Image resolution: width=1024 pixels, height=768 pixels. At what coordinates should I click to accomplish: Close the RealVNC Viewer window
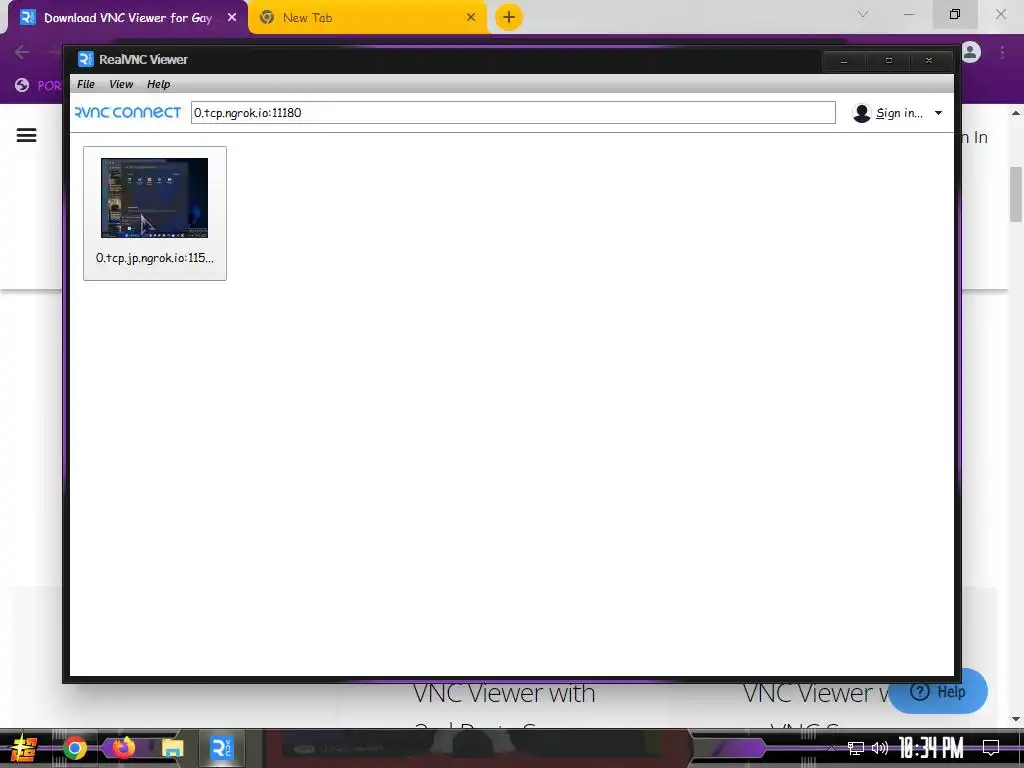929,60
